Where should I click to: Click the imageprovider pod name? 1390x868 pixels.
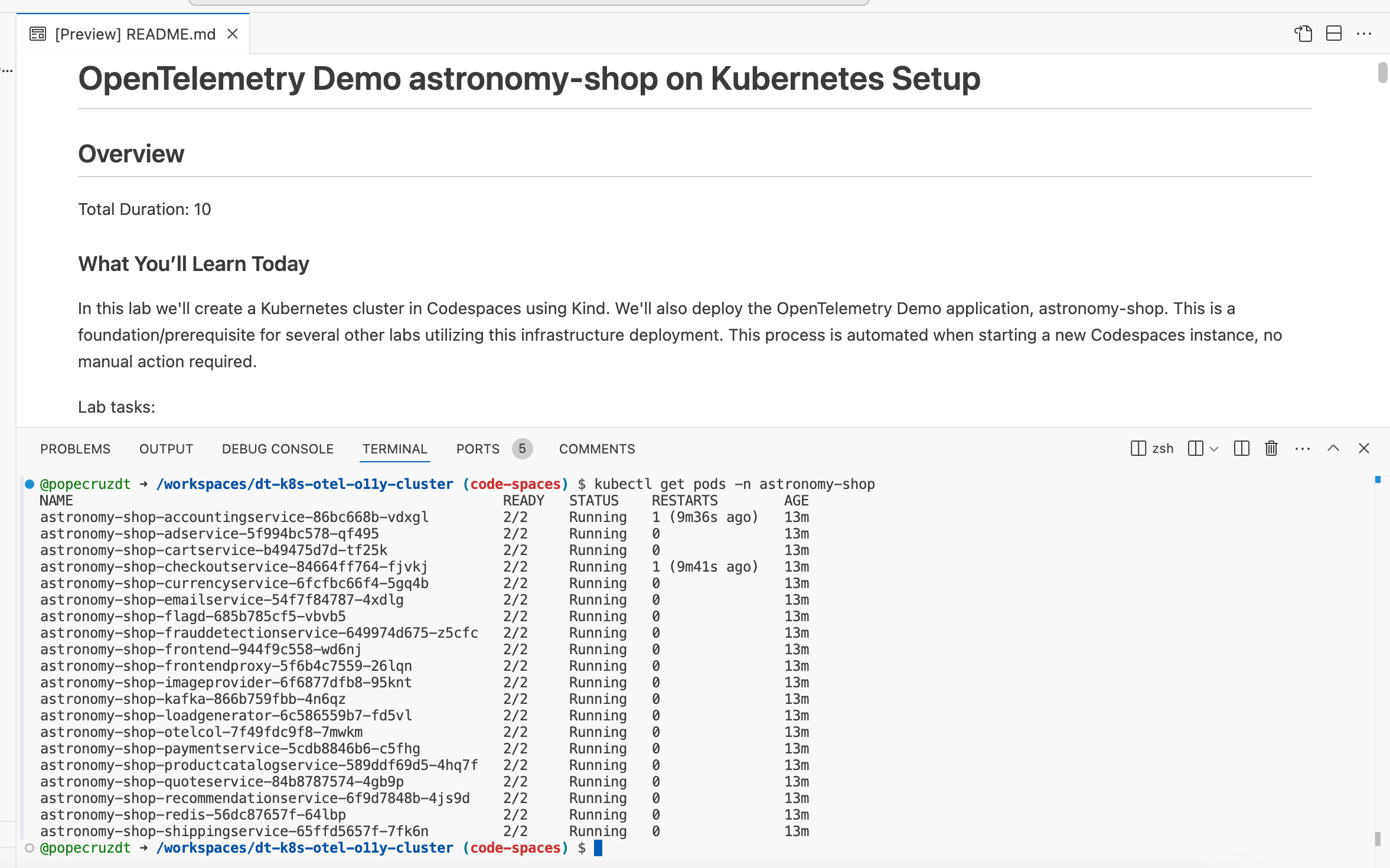tap(226, 683)
